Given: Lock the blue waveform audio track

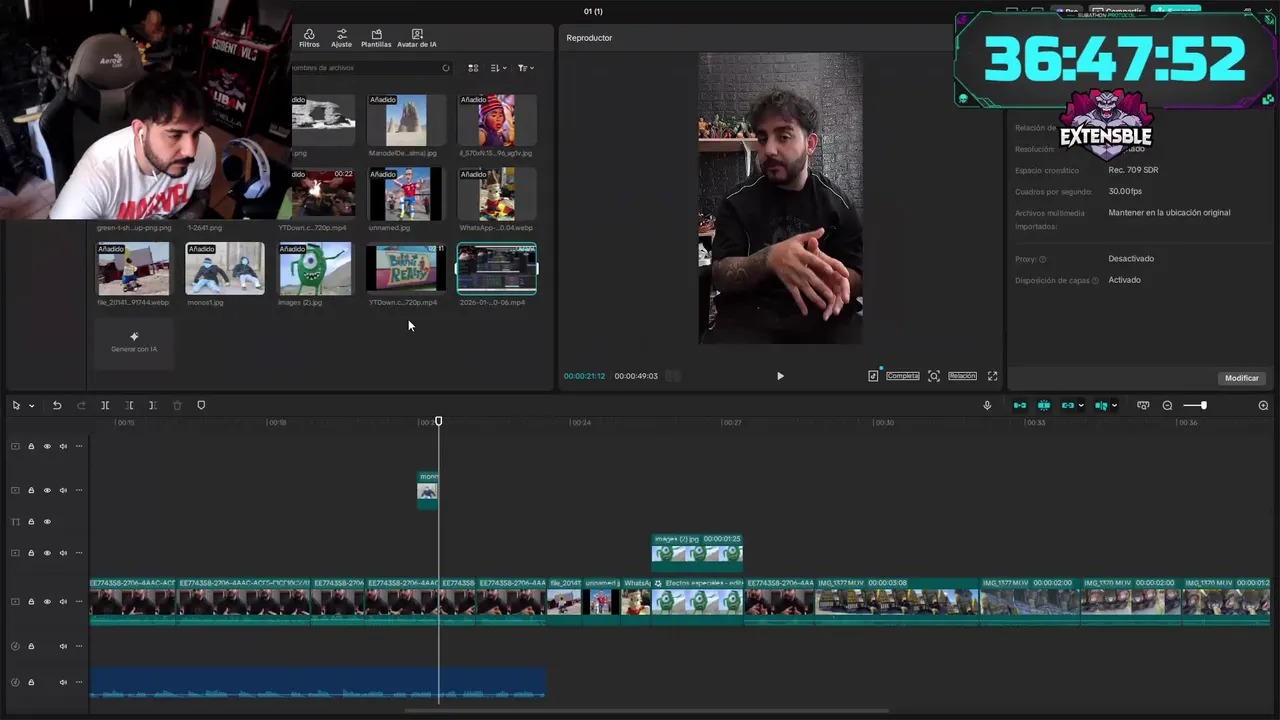Looking at the screenshot, I should pyautogui.click(x=31, y=682).
